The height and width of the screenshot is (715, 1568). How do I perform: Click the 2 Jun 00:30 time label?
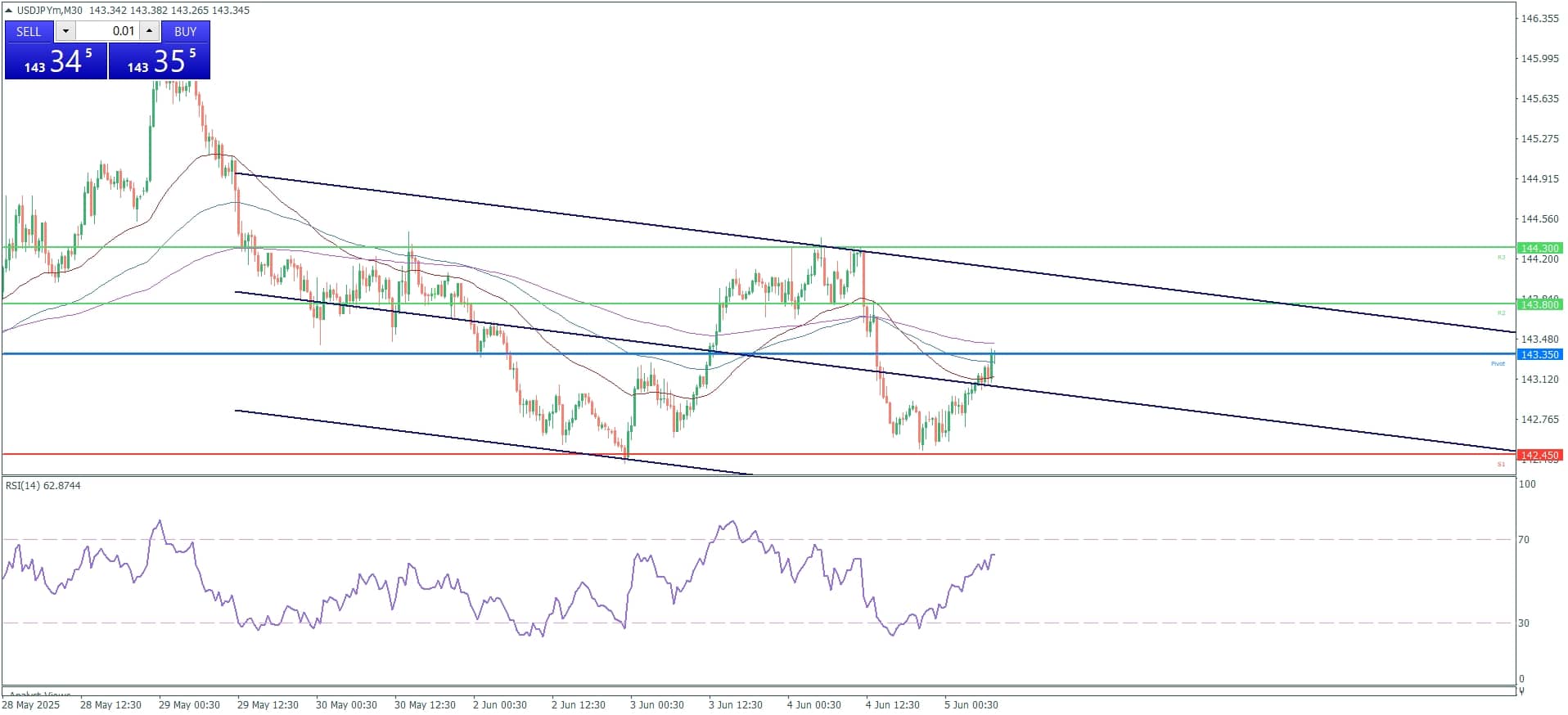click(500, 704)
